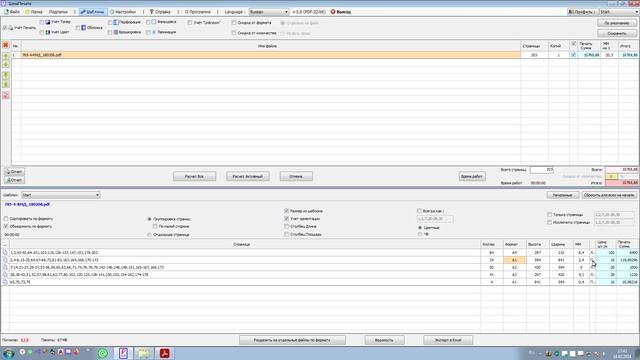Click the third green arrow icon in sidebar
Screen dimensions: 640x360
[6, 76]
